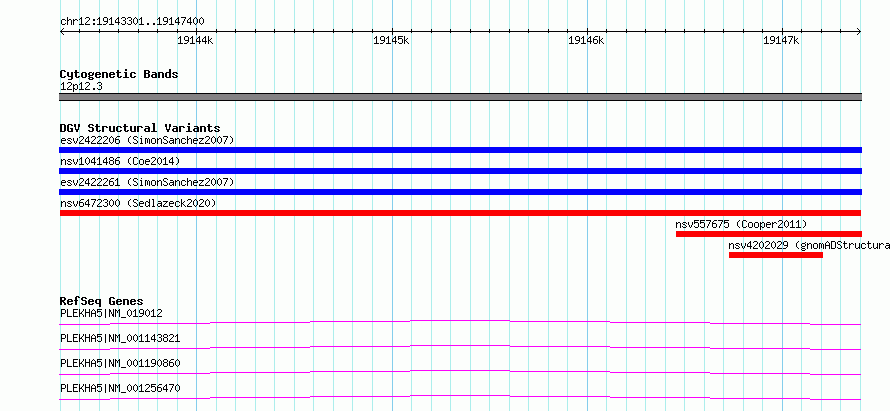This screenshot has height=411, width=890.
Task: Click the 12p12.3 band label
Action: 81,87
